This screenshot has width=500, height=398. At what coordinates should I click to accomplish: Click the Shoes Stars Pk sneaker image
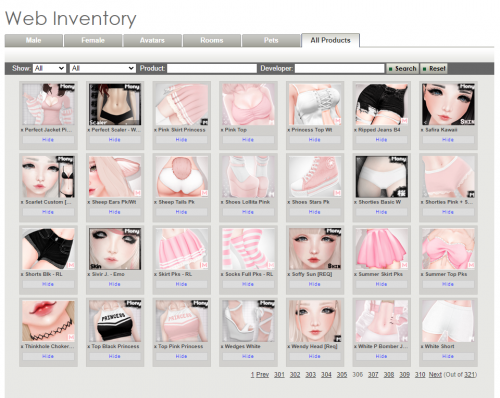click(315, 177)
